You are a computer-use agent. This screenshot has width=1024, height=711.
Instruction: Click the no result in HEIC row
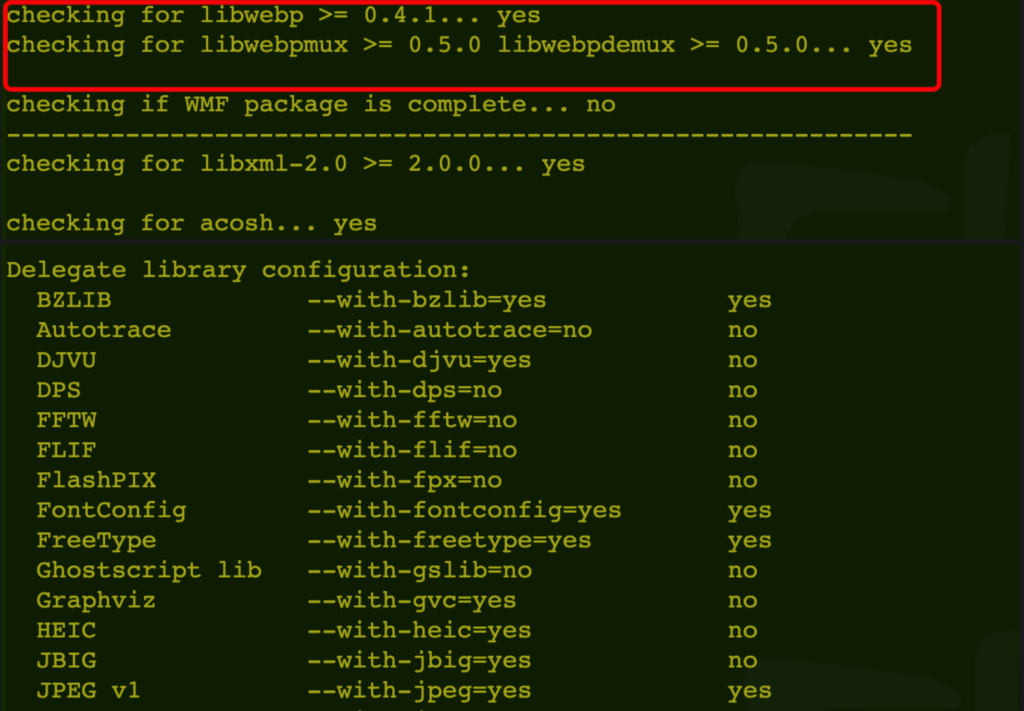742,630
